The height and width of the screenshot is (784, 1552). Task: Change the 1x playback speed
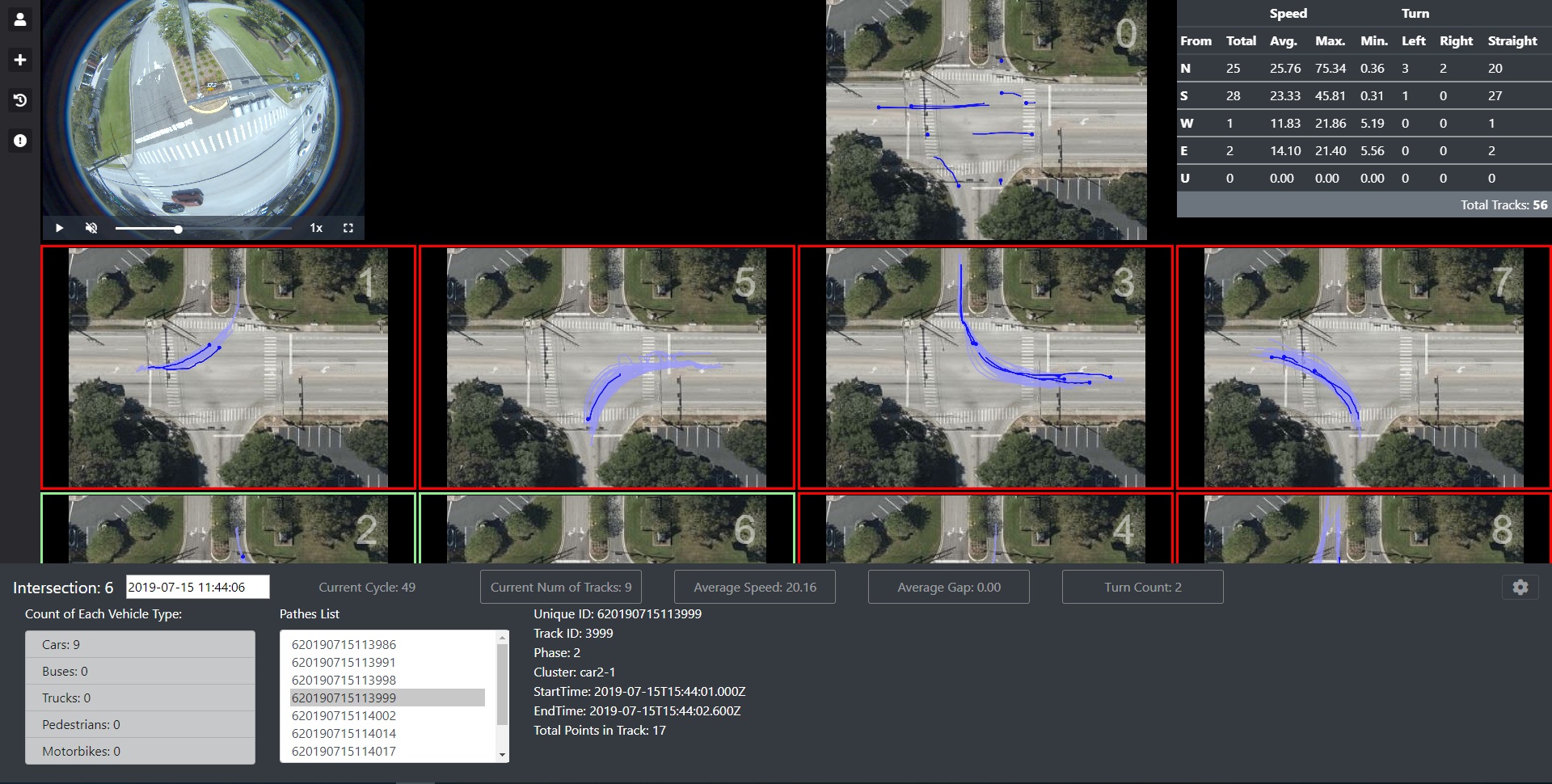click(316, 228)
